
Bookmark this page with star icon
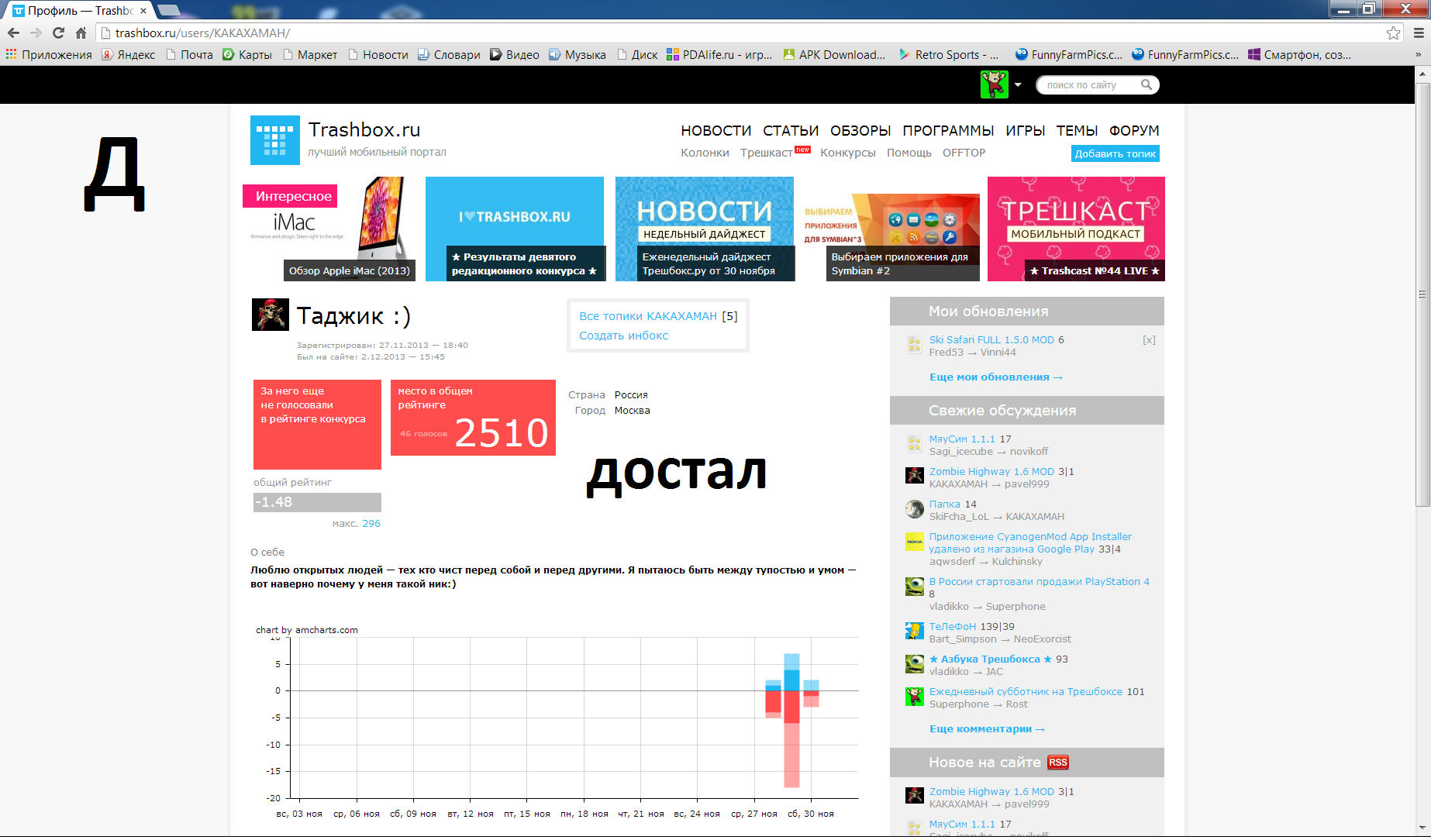click(x=1393, y=33)
